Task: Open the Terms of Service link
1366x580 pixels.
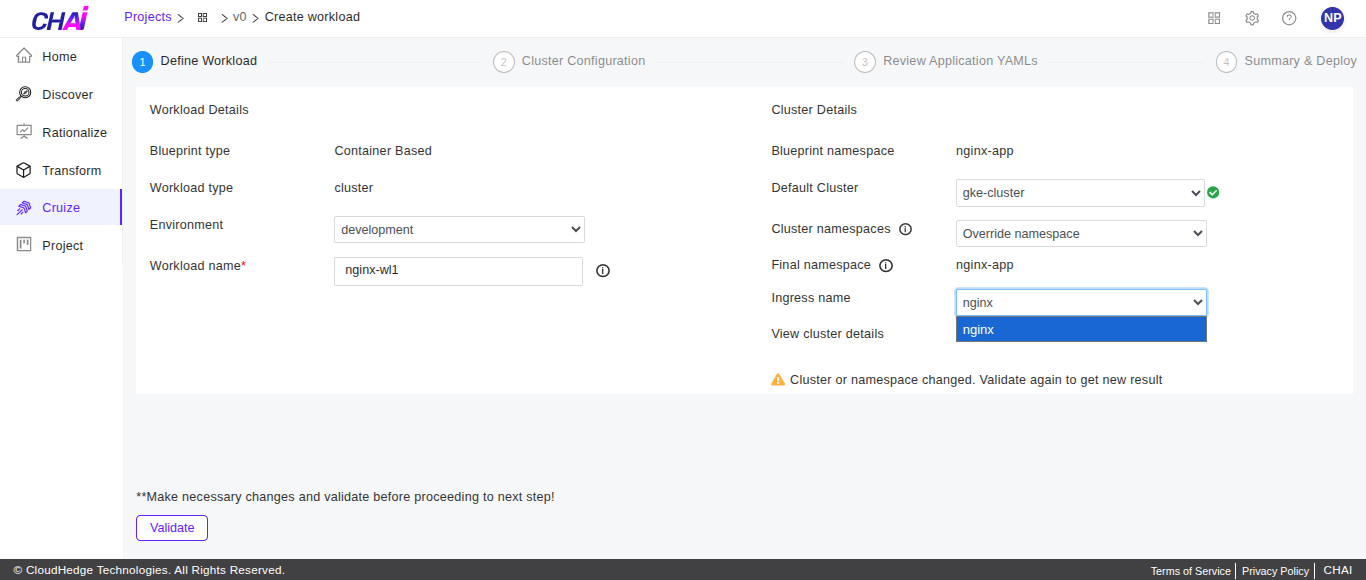Action: point(1190,571)
